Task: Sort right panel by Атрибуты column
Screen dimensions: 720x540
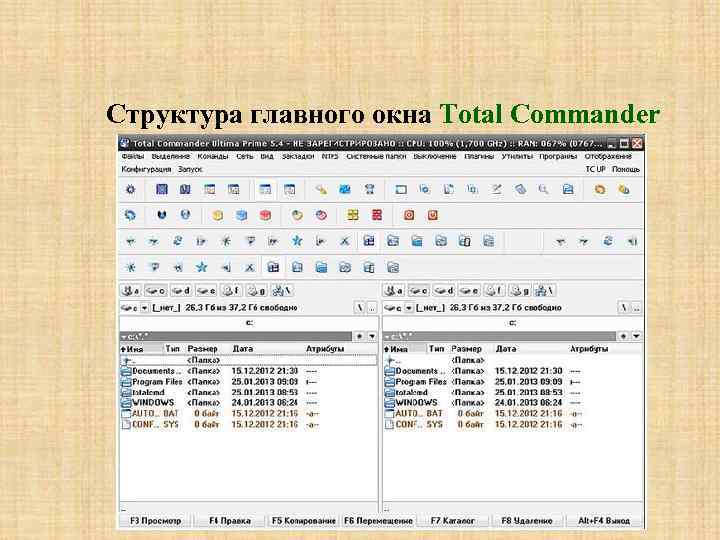Action: coord(589,349)
